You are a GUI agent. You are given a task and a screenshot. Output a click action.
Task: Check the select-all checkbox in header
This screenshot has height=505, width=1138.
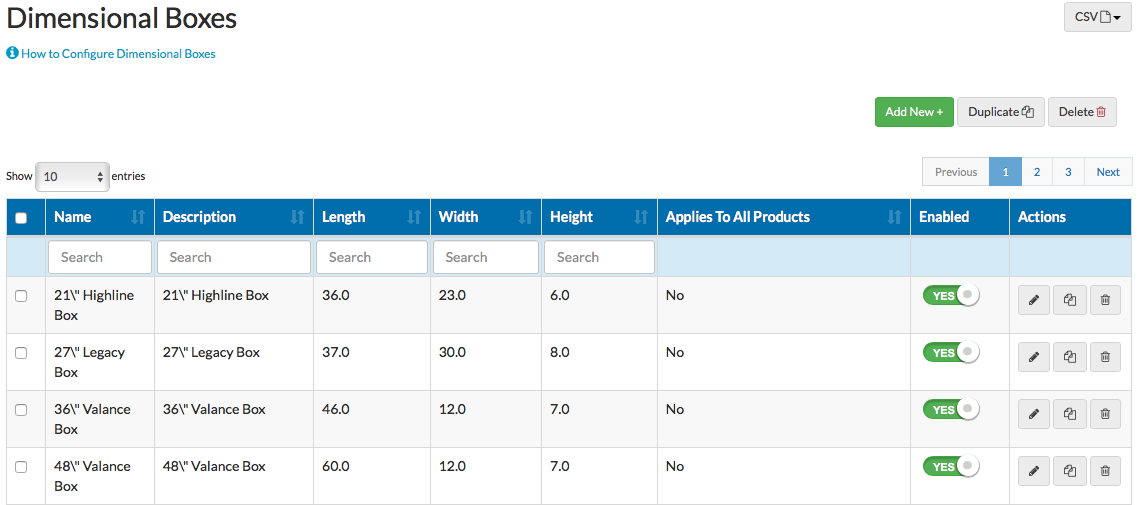click(22, 218)
